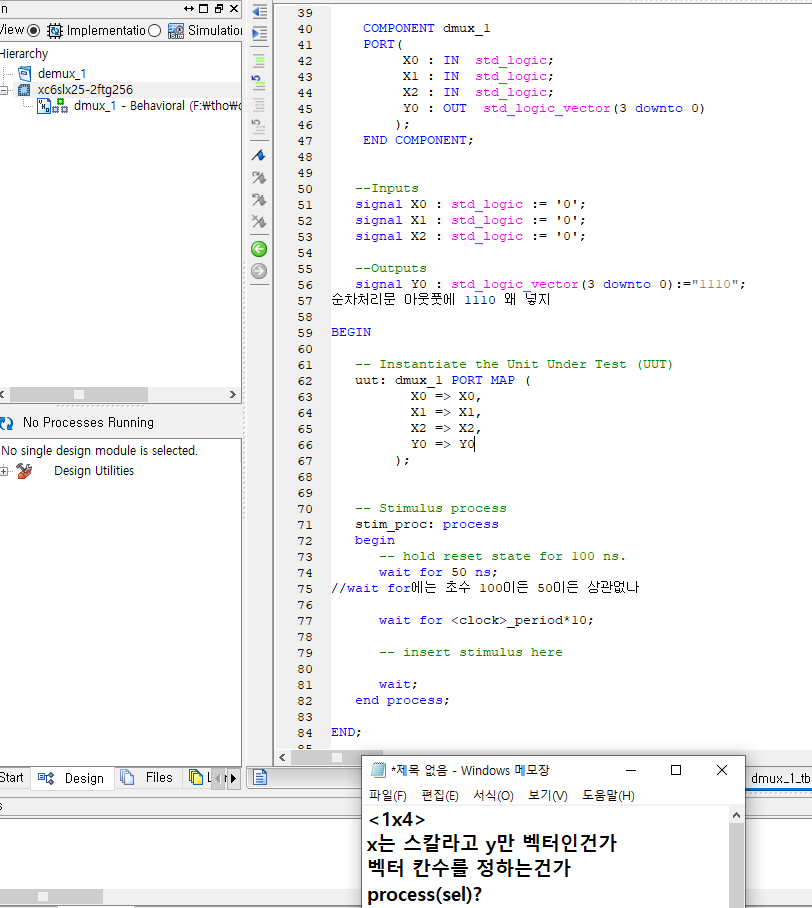812x908 pixels.
Task: Click the double-arrow expand icon in panel header
Action: (189, 8)
